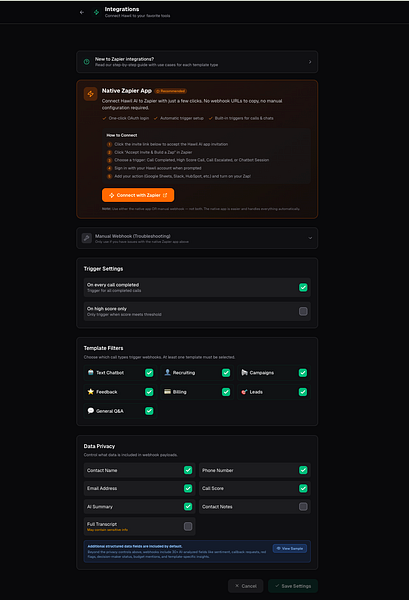Uncheck the Leads template filter
This screenshot has width=409, height=600.
click(x=303, y=392)
